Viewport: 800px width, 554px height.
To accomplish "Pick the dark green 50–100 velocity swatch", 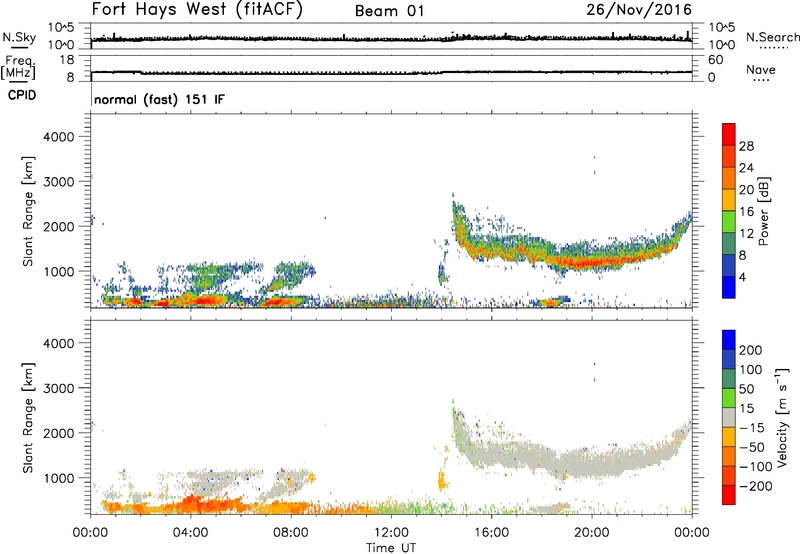I will coord(729,379).
